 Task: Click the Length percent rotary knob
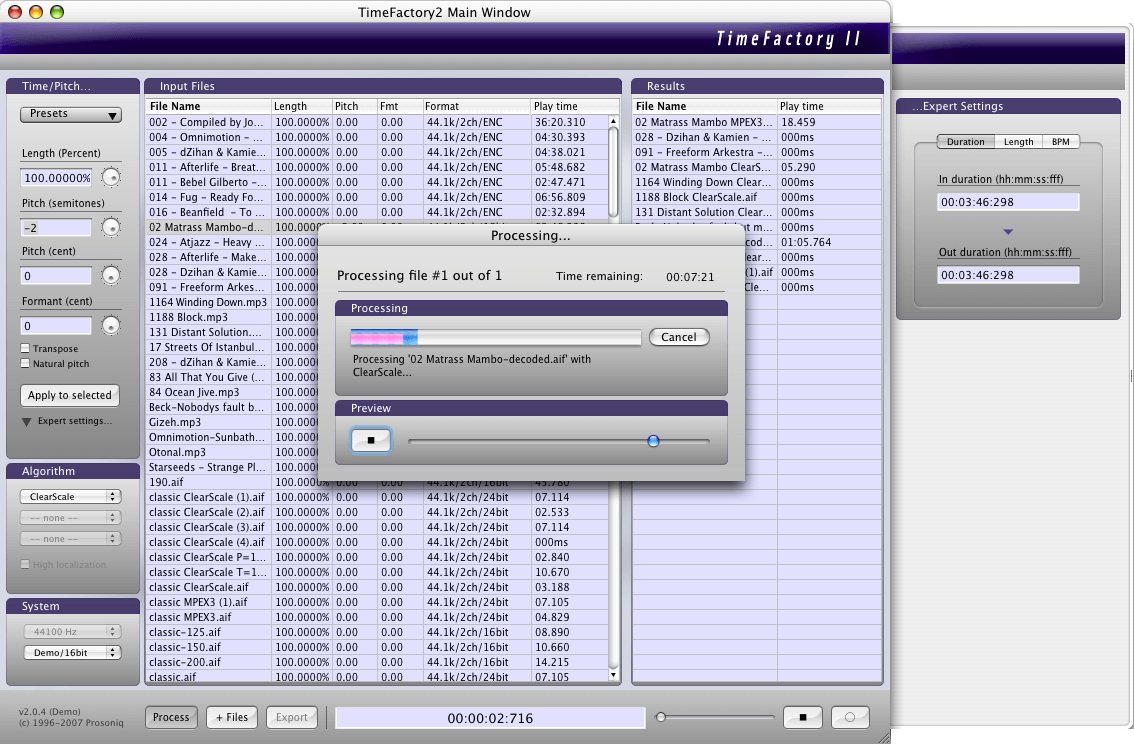[111, 178]
